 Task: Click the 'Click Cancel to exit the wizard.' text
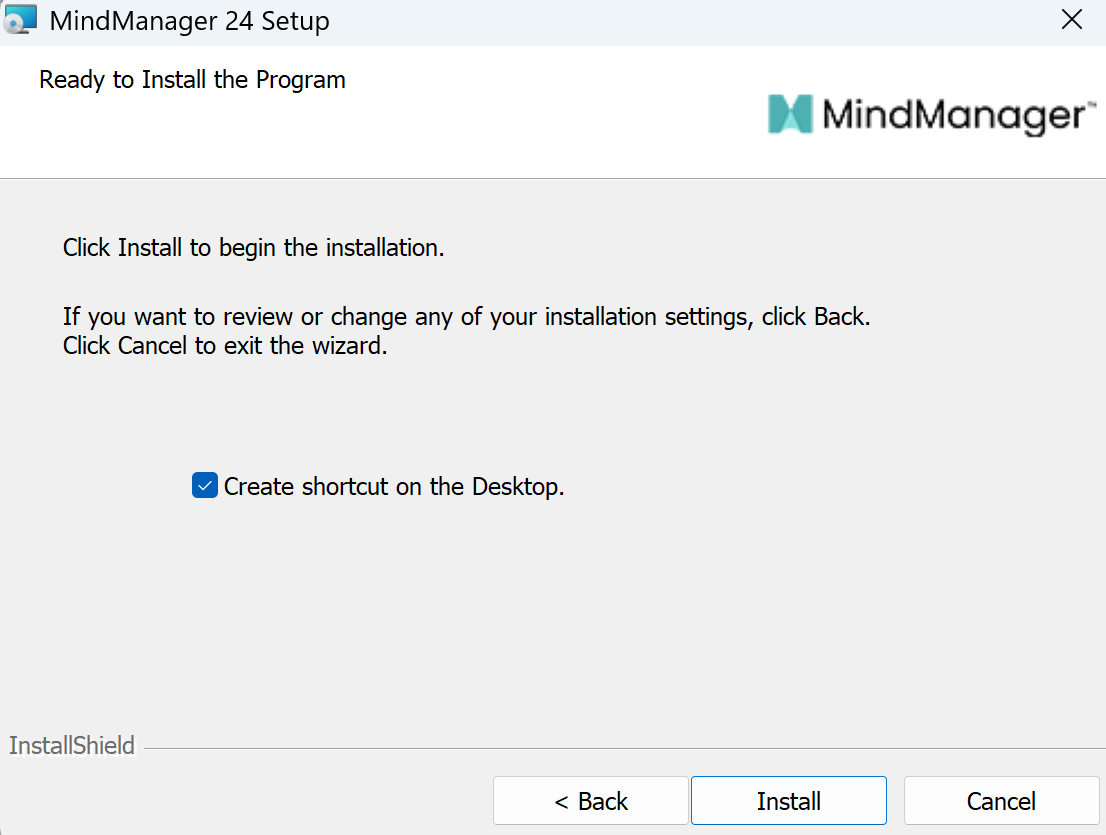pyautogui.click(x=224, y=347)
